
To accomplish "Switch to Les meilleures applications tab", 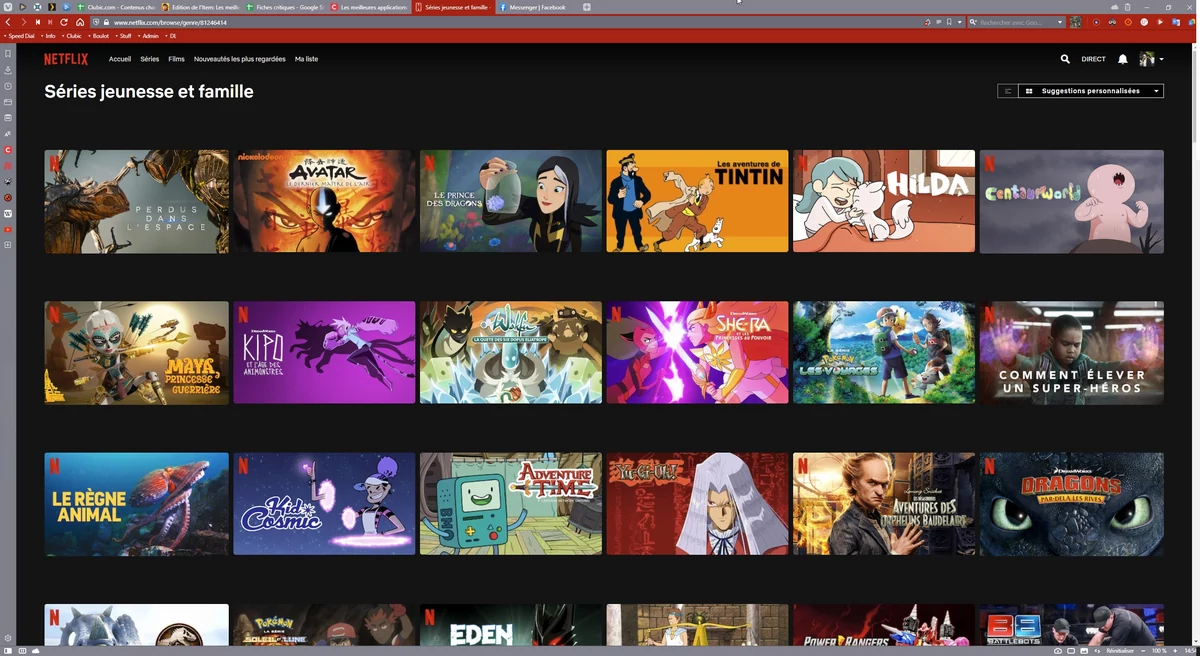I will tap(369, 7).
